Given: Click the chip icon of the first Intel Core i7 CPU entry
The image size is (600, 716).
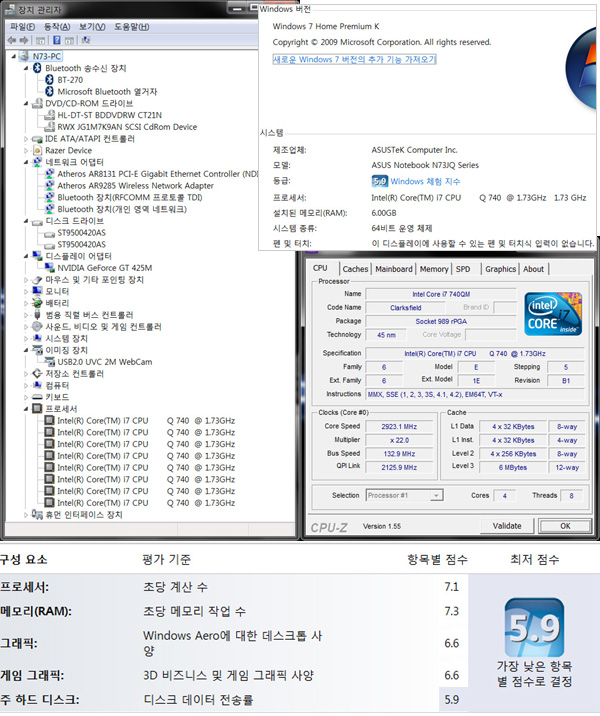Looking at the screenshot, I should [49, 421].
